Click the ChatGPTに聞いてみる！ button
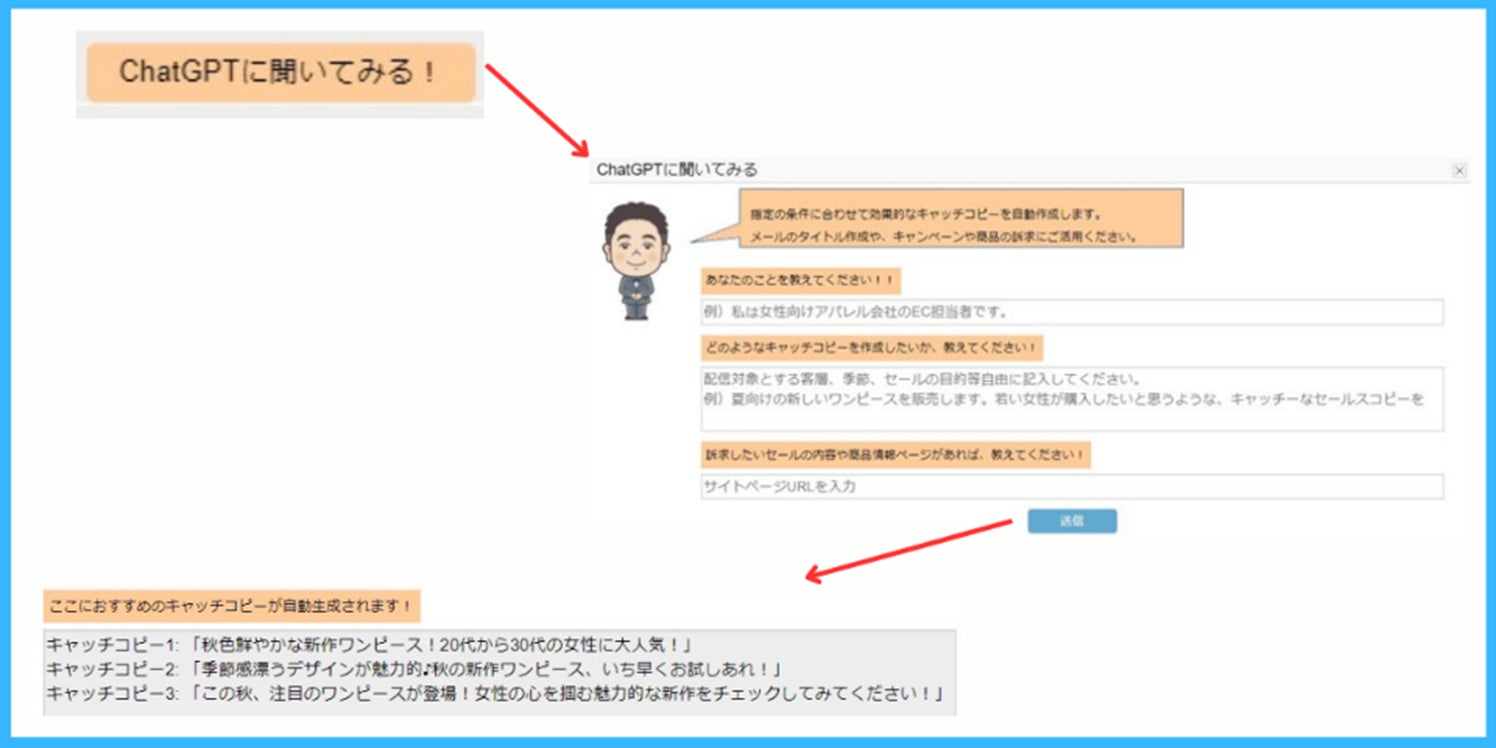 tap(280, 72)
